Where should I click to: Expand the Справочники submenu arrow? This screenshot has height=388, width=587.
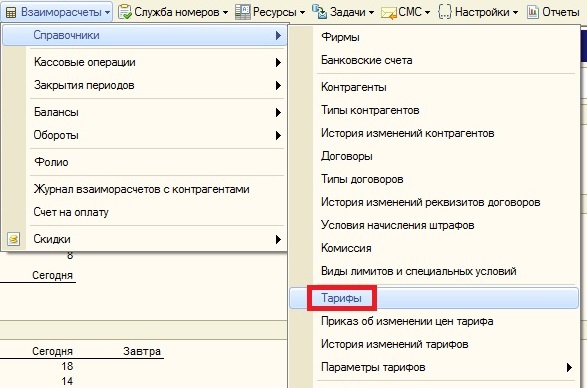pyautogui.click(x=278, y=36)
